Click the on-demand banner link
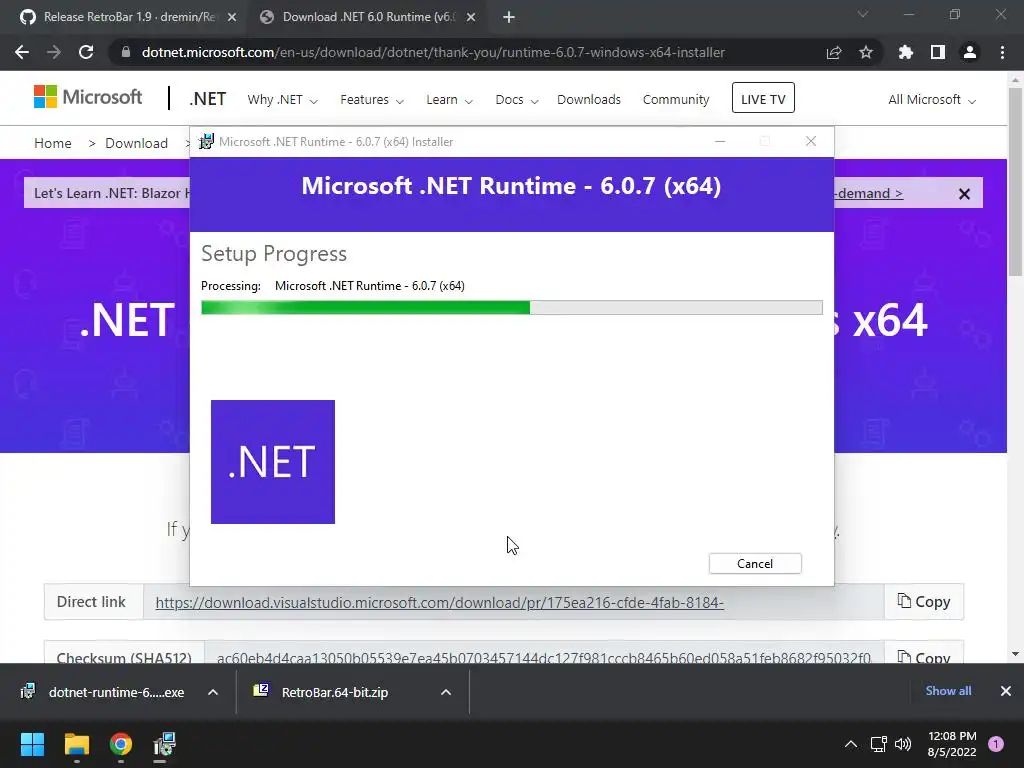Image resolution: width=1024 pixels, height=768 pixels. [869, 193]
